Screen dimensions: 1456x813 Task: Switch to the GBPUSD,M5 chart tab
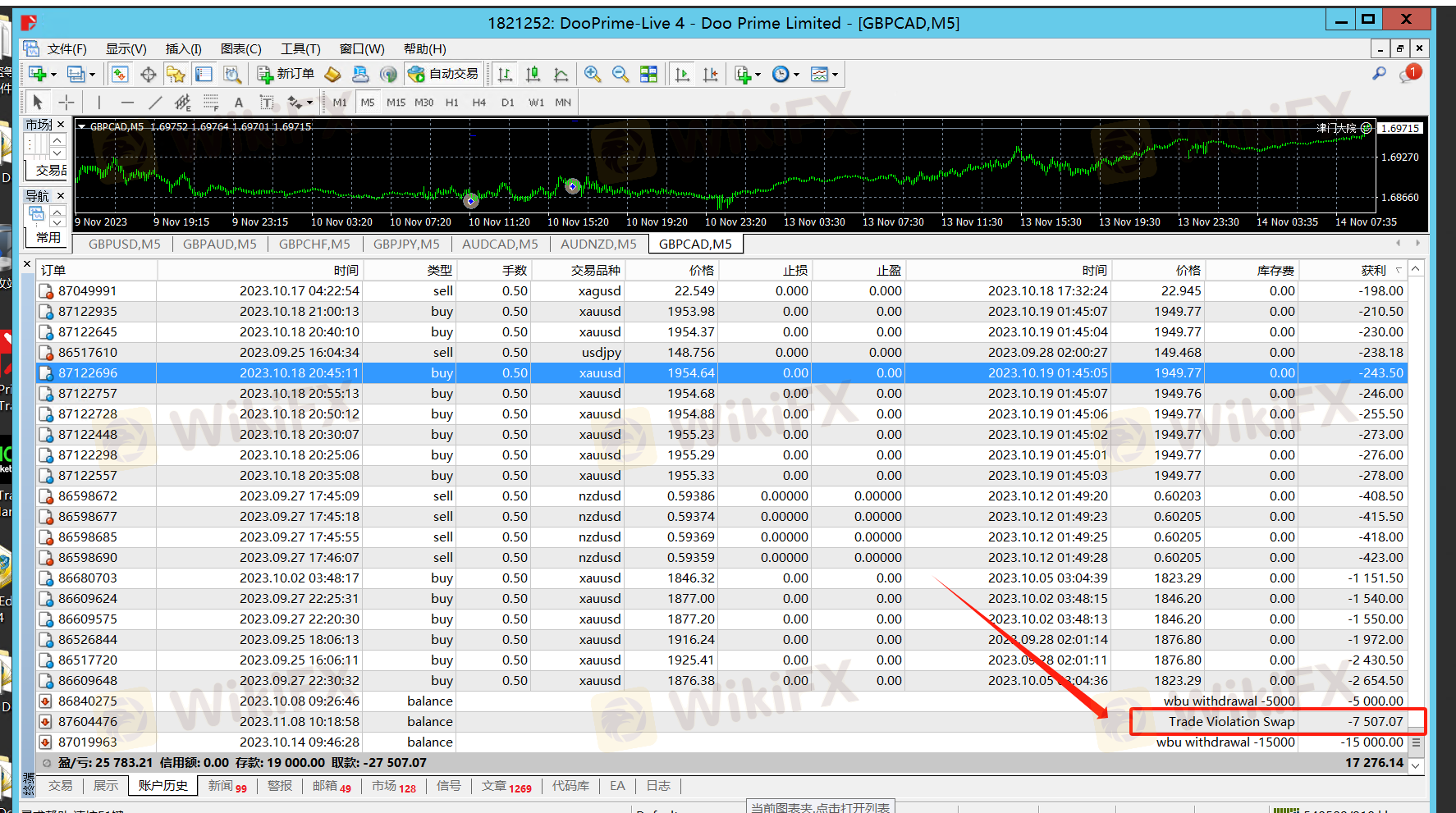click(124, 244)
